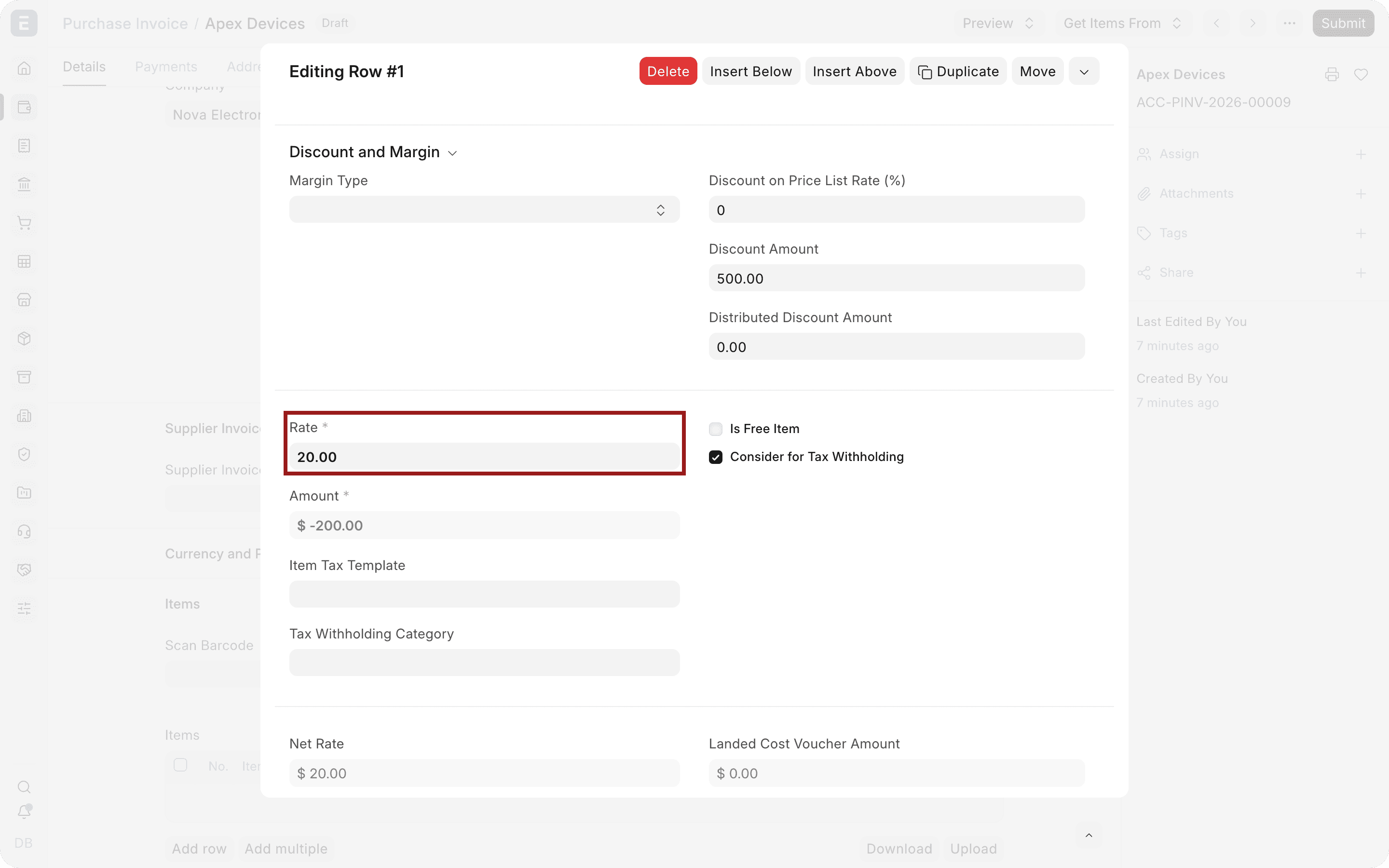Click plus icon next to Tags
Viewport: 1389px width, 868px height.
coord(1361,234)
